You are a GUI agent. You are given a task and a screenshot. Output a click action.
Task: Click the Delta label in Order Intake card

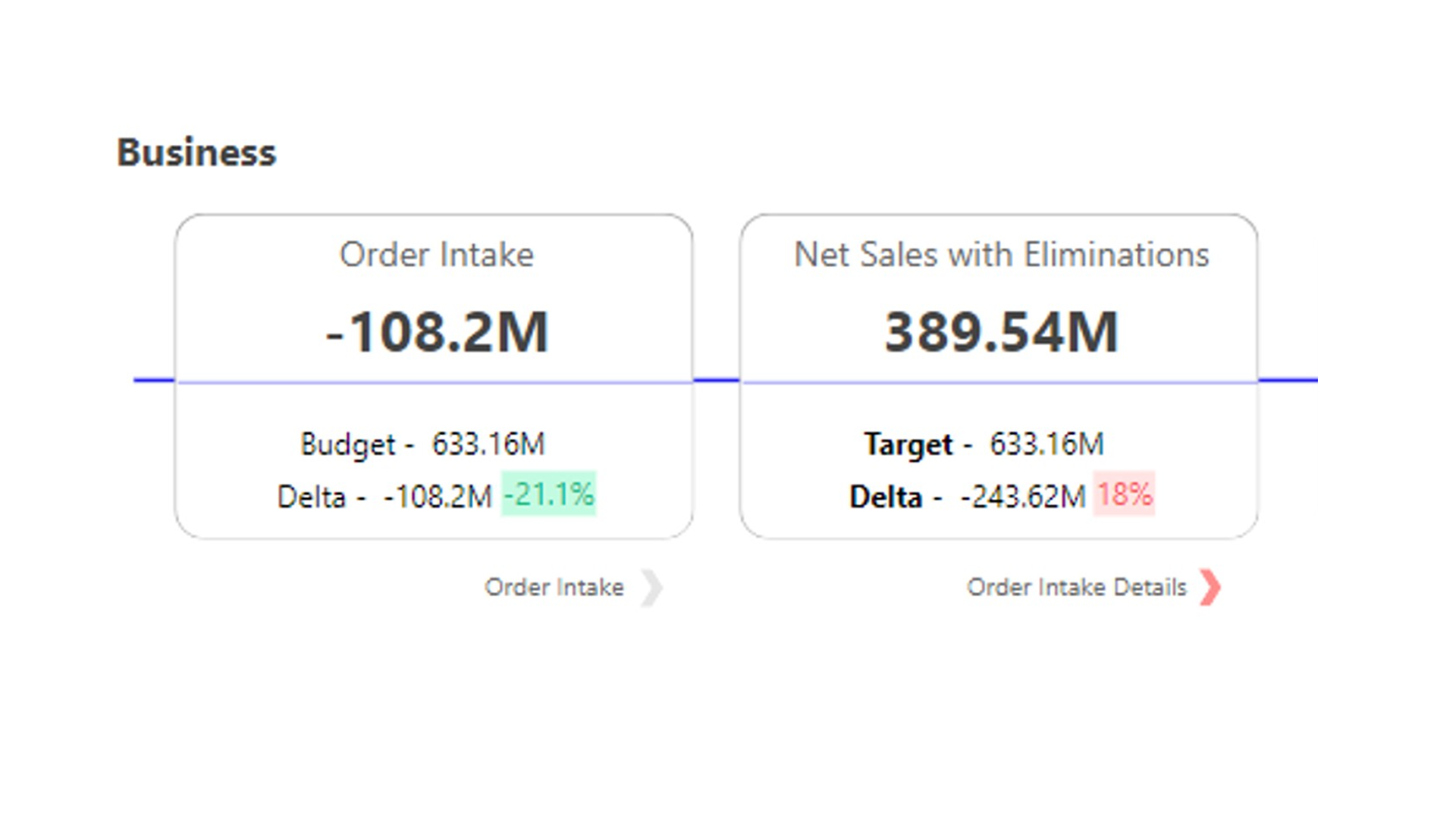point(311,497)
